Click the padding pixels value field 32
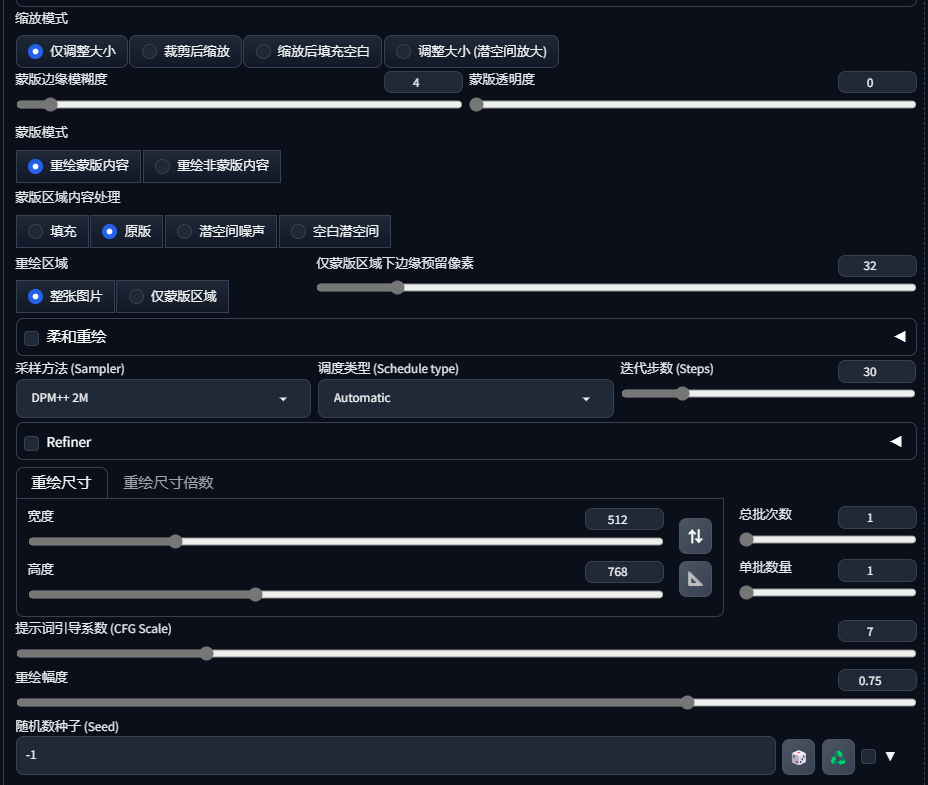Viewport: 928px width, 785px height. pyautogui.click(x=877, y=266)
